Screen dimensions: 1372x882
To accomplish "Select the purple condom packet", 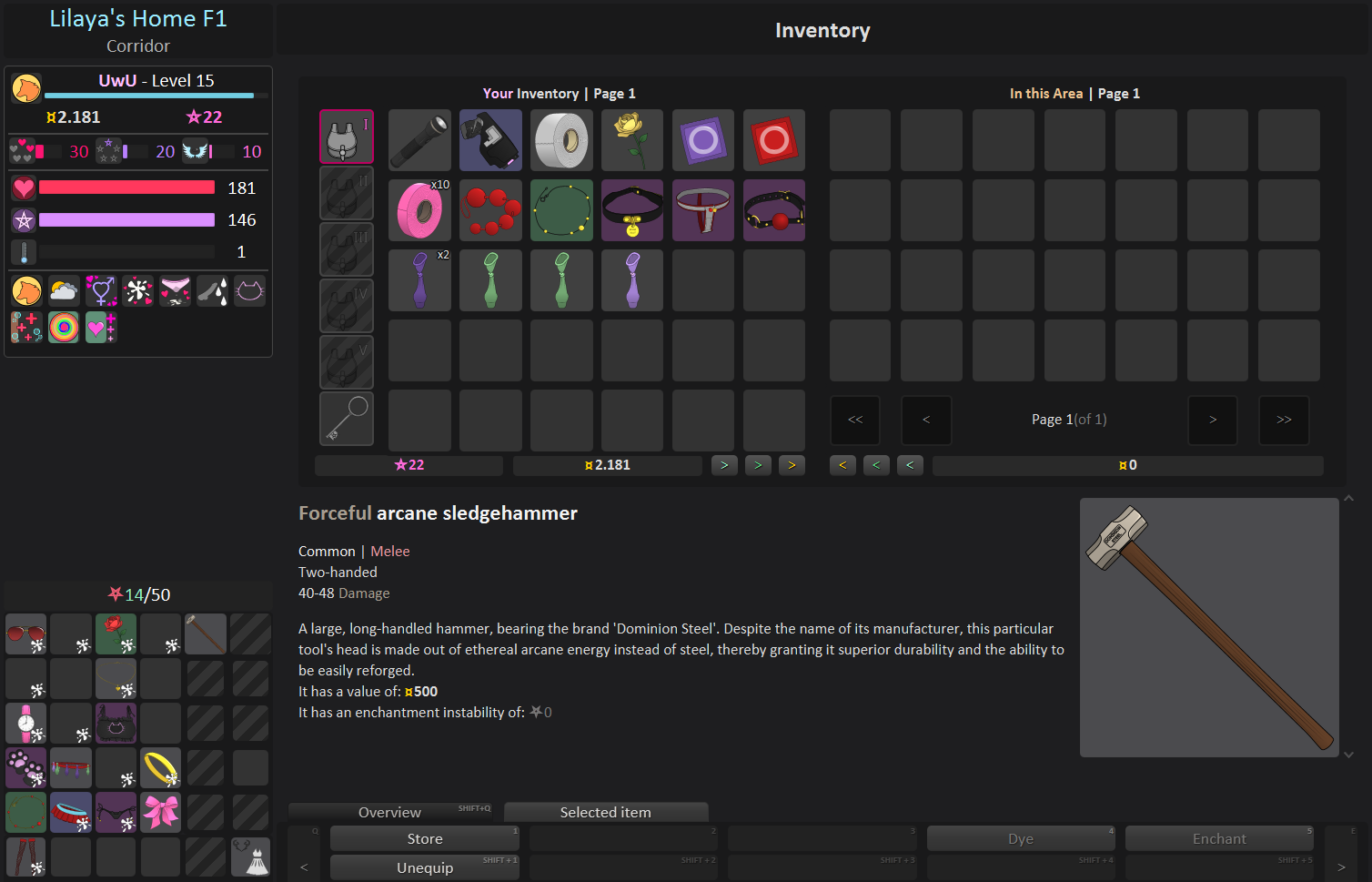I will click(703, 140).
